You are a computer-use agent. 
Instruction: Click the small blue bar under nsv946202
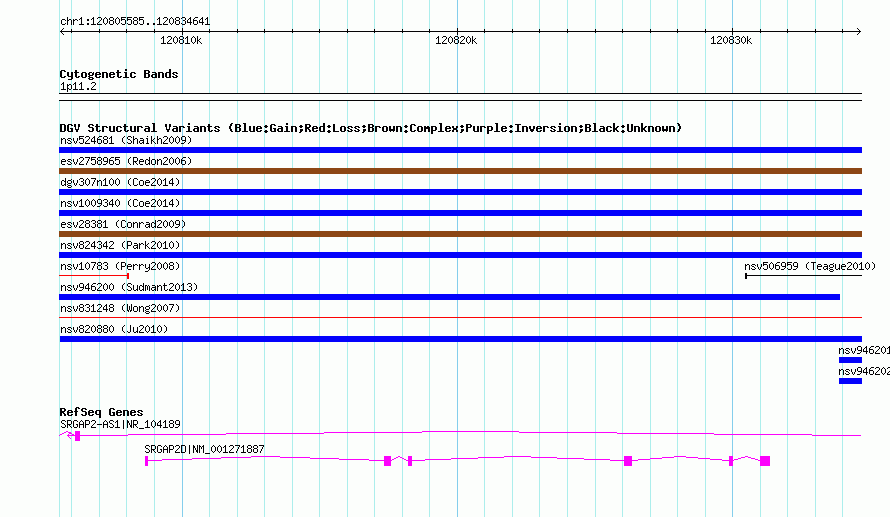pyautogui.click(x=850, y=381)
